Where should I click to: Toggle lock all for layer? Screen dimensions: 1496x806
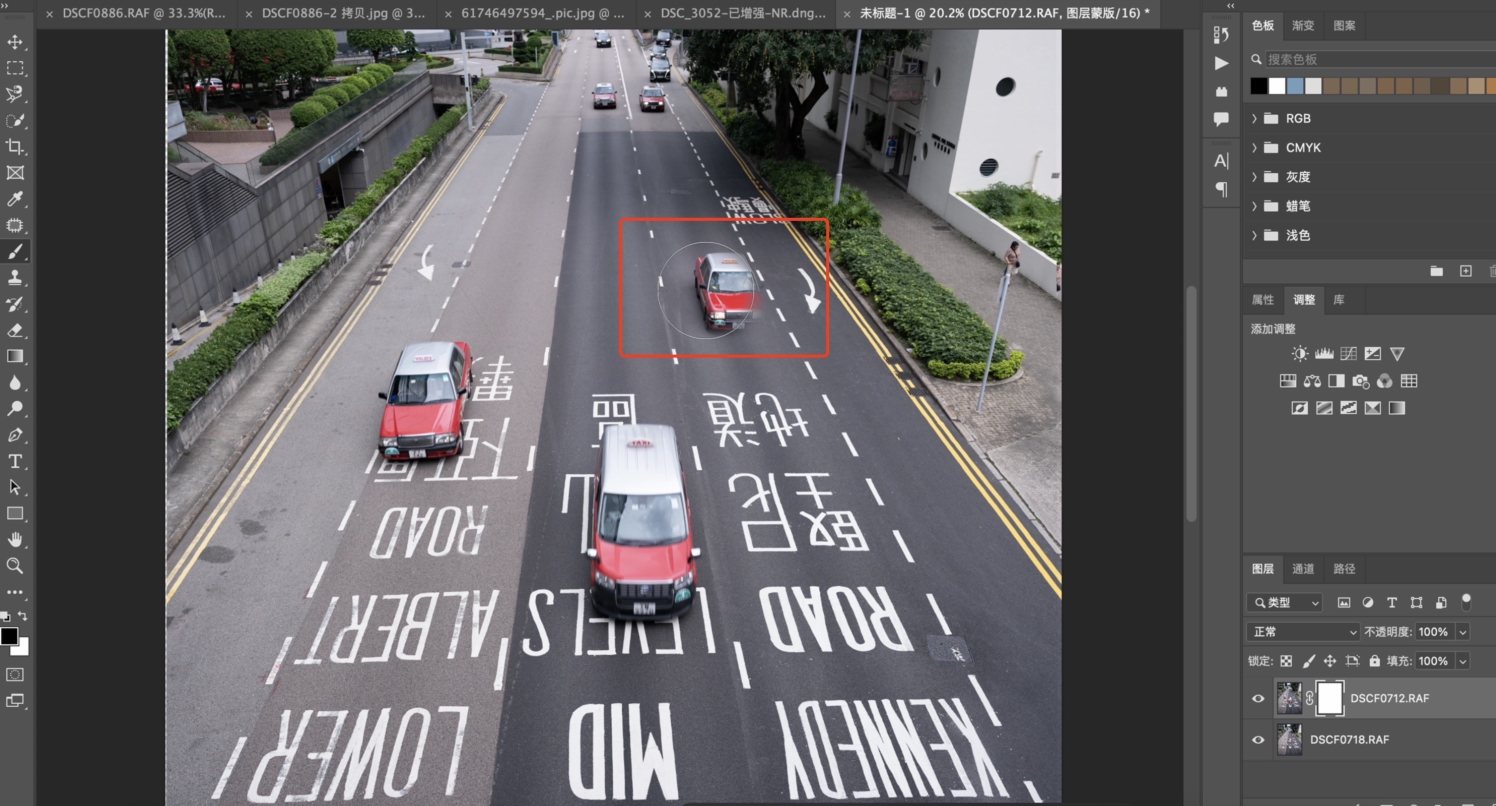[1374, 661]
